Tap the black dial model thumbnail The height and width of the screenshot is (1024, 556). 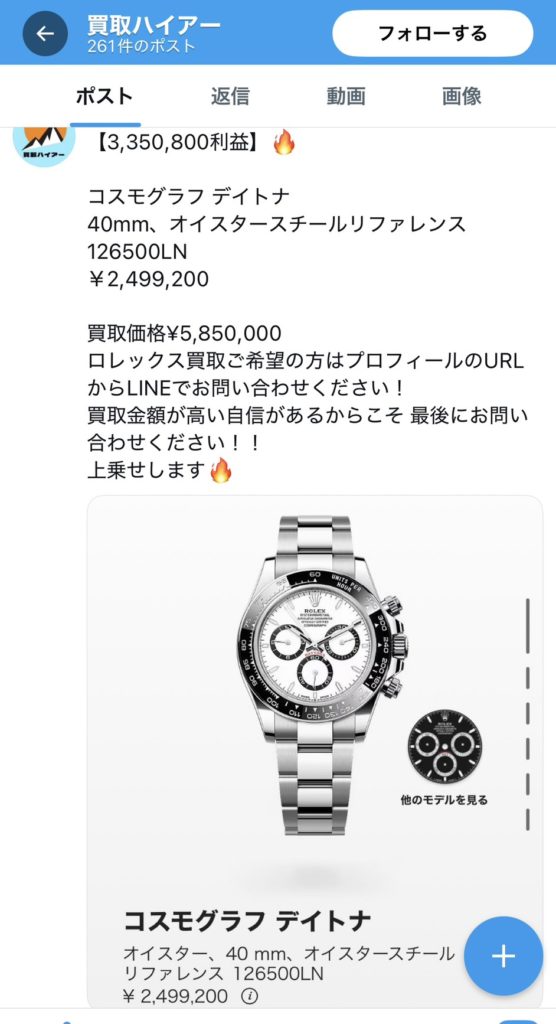[445, 746]
